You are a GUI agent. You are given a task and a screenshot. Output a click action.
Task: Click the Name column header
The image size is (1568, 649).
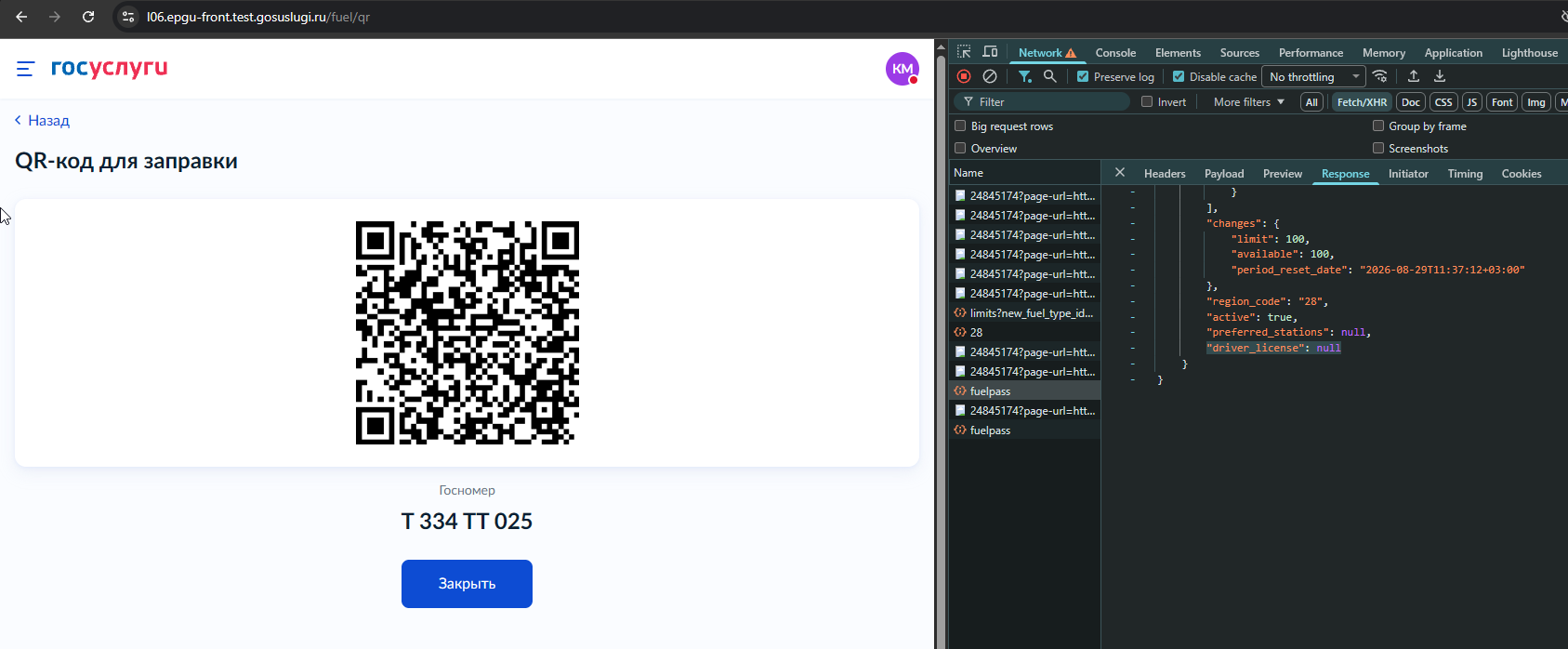click(x=1024, y=173)
